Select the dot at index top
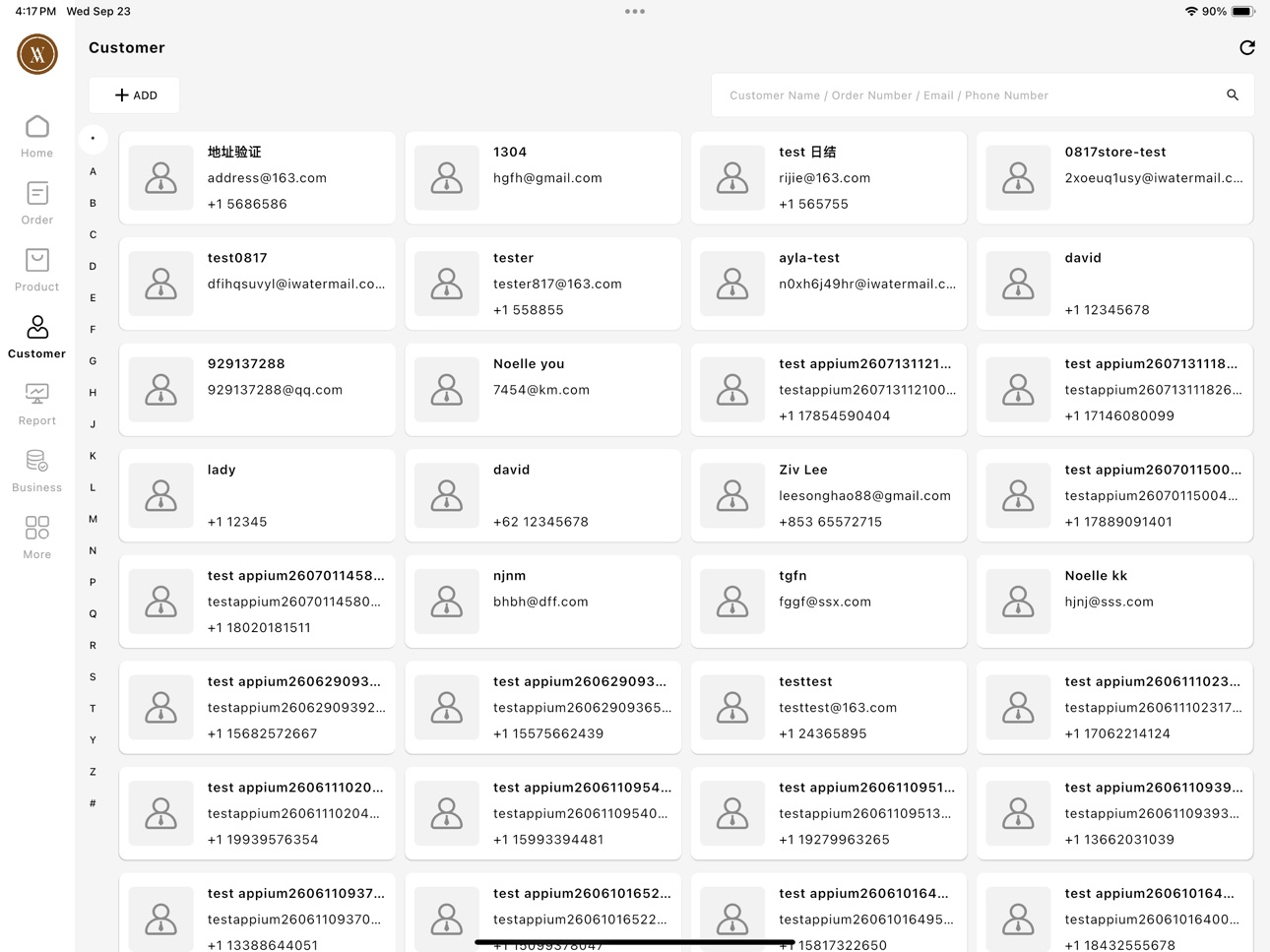Image resolution: width=1270 pixels, height=952 pixels. click(94, 139)
